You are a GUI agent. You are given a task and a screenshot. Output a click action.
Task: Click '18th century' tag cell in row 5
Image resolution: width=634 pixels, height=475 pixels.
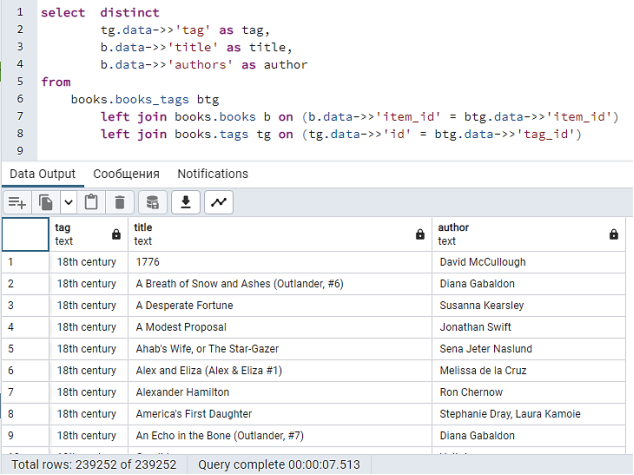[x=89, y=349]
